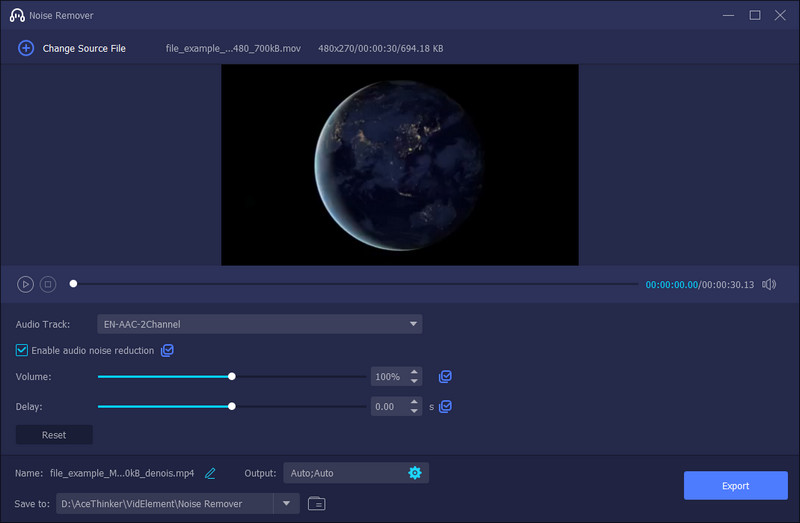
Task: Open the Save to path dropdown arrow
Action: click(x=286, y=503)
